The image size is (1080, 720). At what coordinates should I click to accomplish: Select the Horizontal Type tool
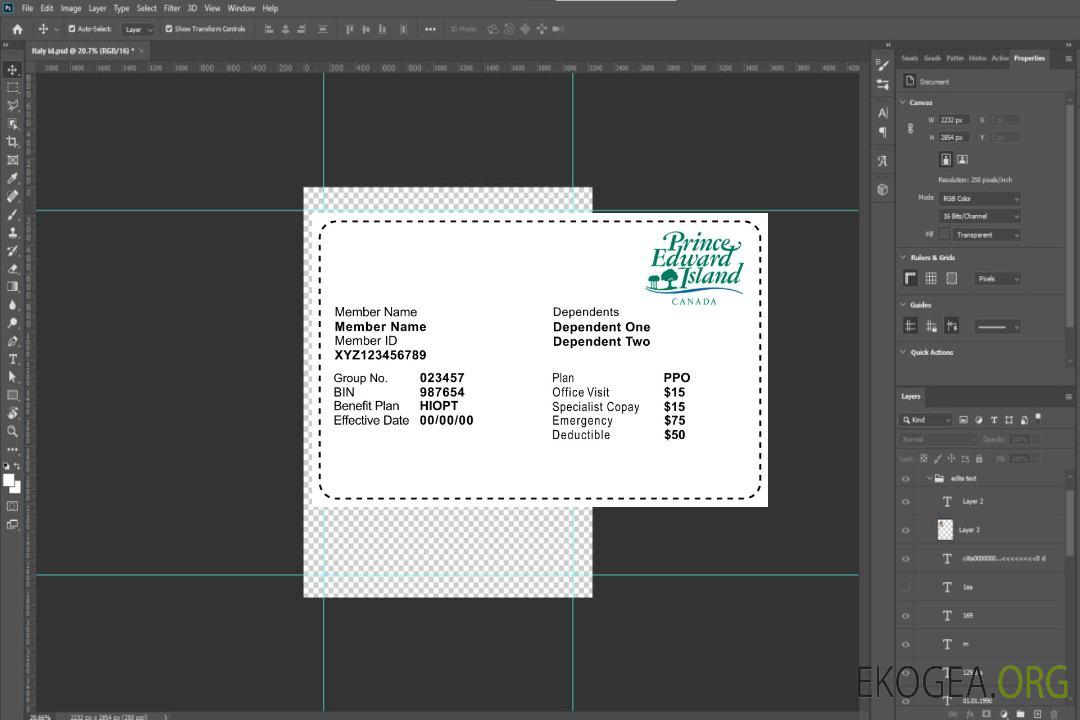[x=12, y=359]
